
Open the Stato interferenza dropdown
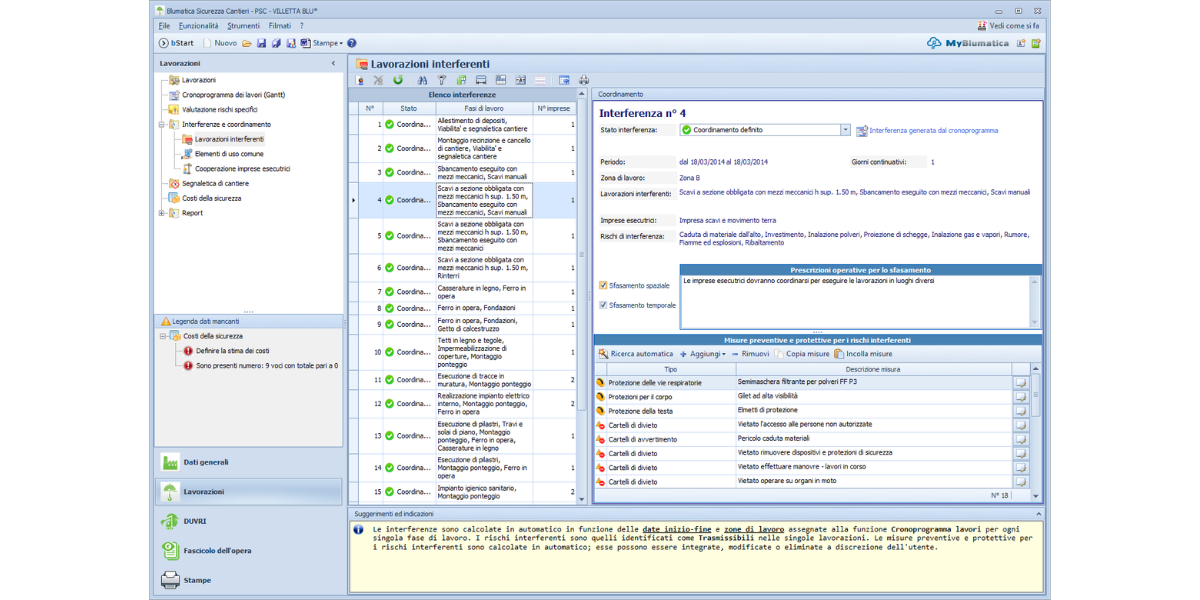click(x=845, y=130)
